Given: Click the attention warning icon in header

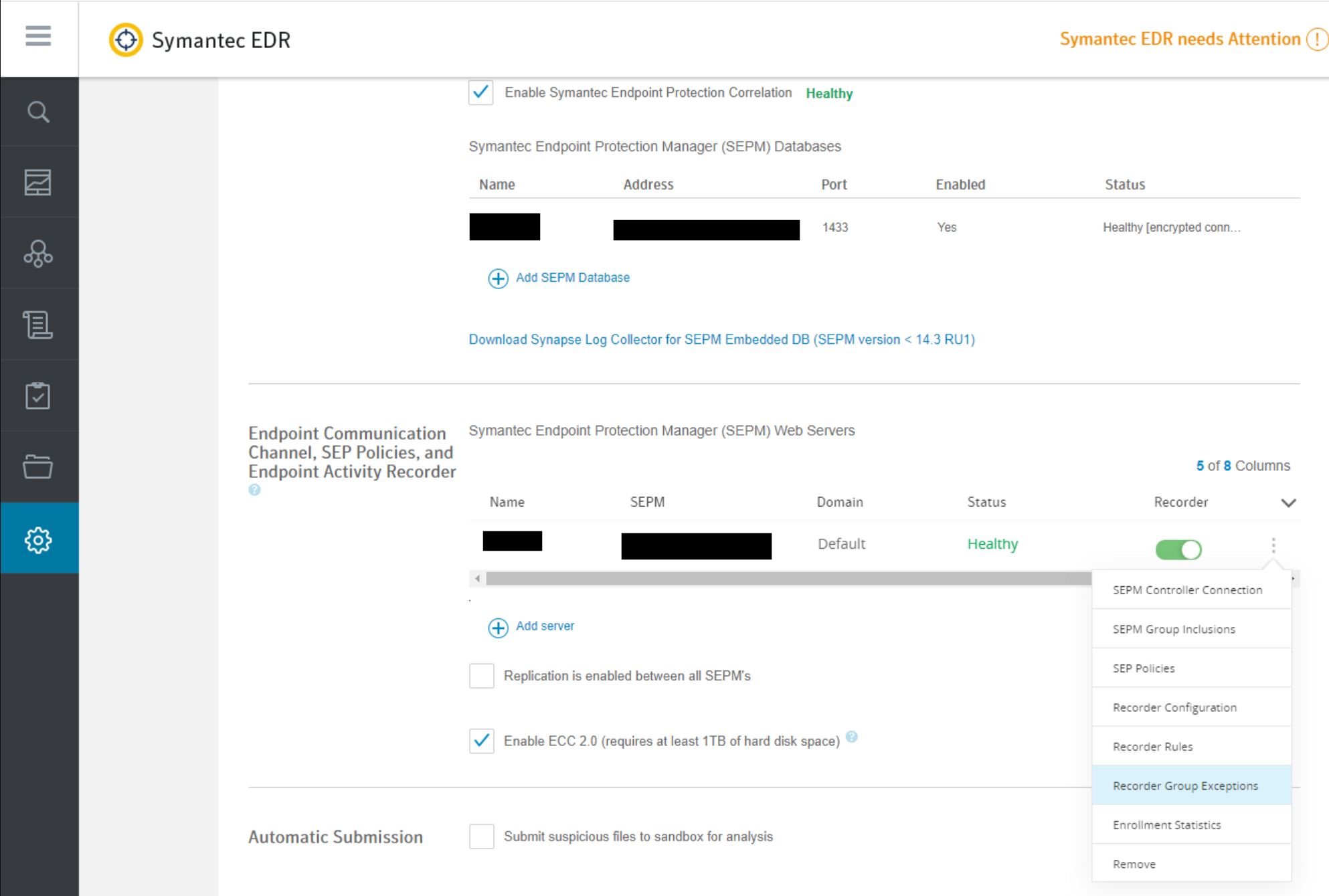Looking at the screenshot, I should [1317, 39].
